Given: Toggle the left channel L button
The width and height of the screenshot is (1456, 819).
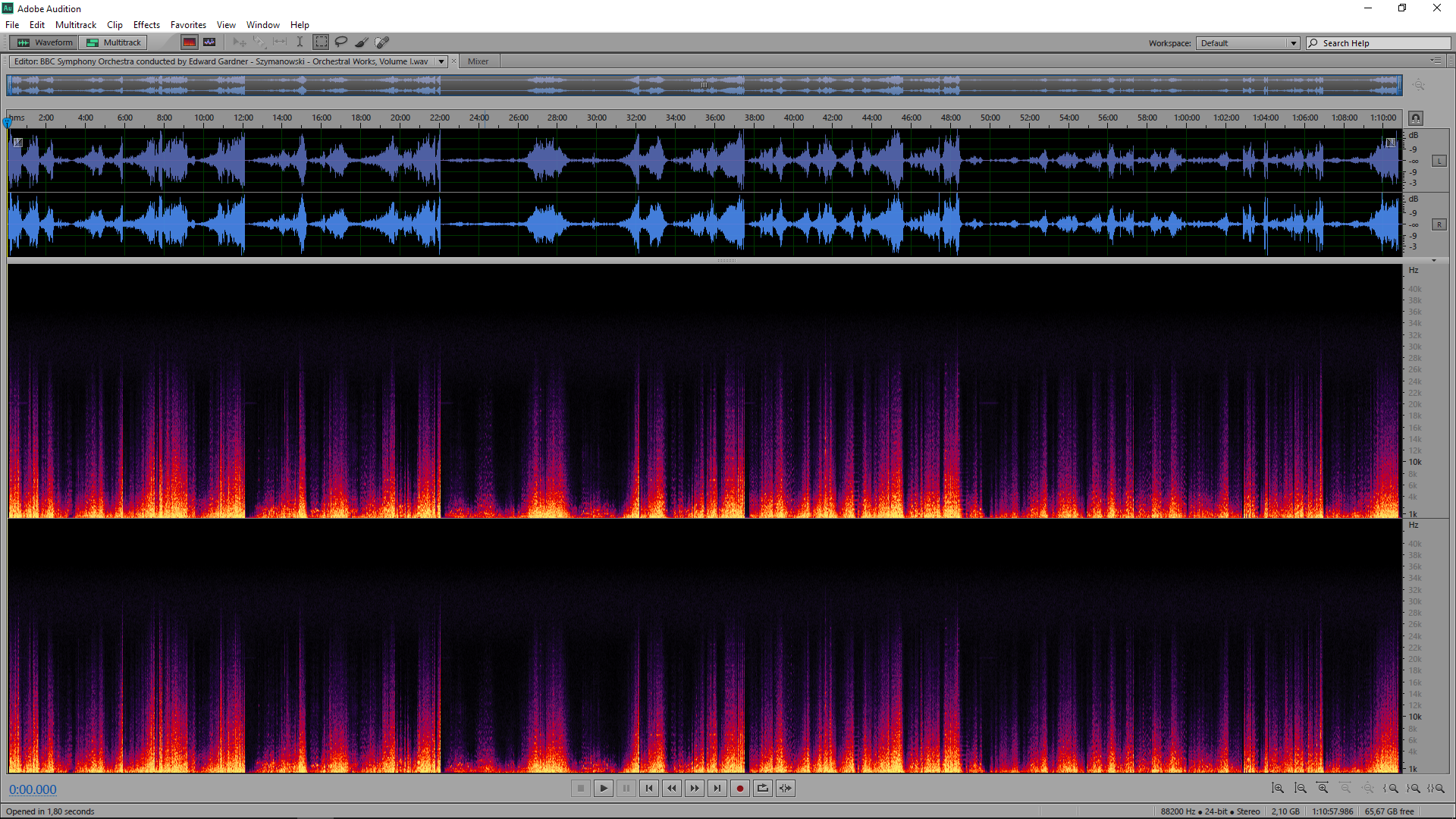Looking at the screenshot, I should coord(1439,161).
